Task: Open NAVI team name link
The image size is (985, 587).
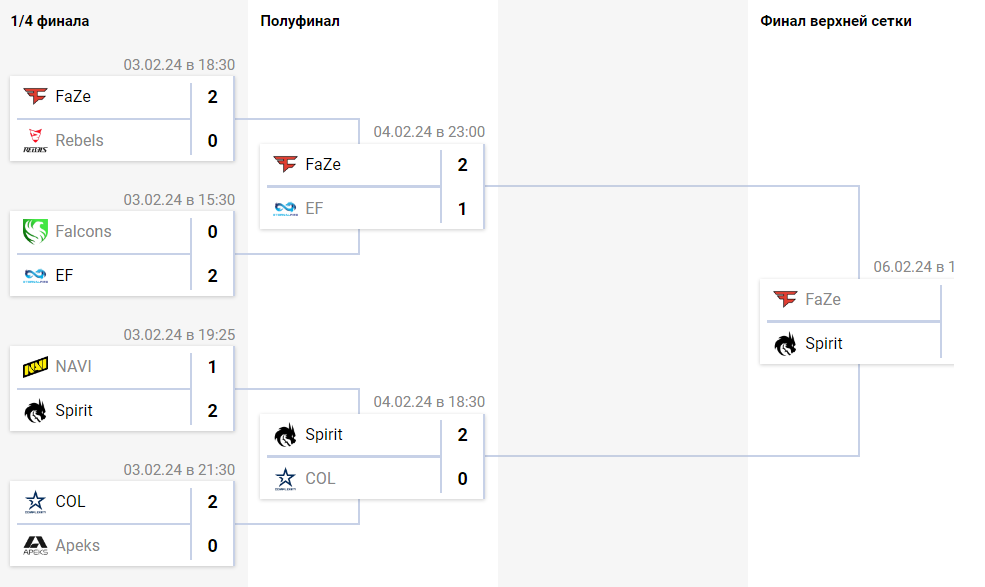Action: point(73,366)
